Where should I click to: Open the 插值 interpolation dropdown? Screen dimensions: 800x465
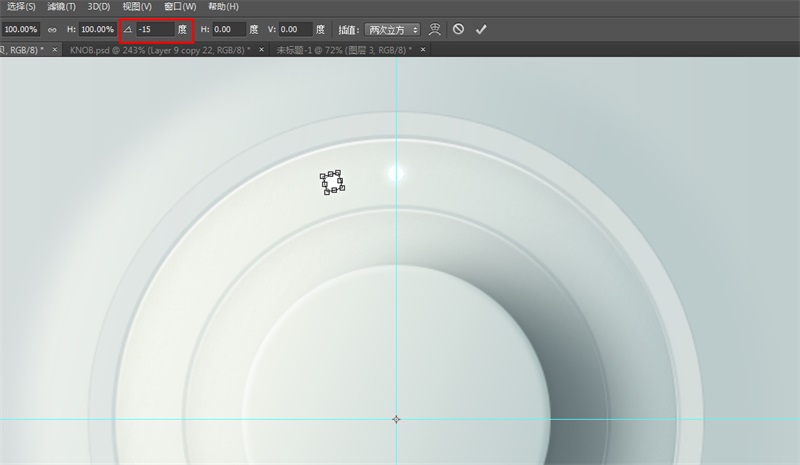[393, 30]
